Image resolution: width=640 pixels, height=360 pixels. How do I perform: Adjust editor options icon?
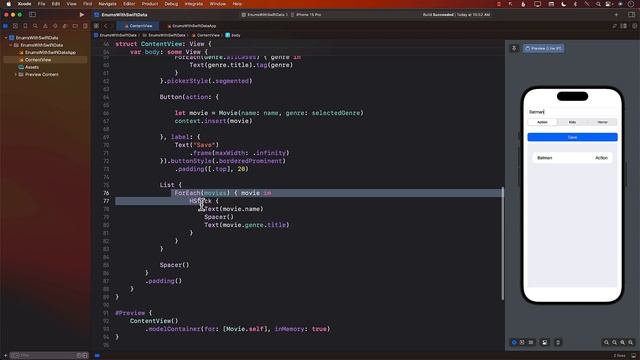[624, 26]
